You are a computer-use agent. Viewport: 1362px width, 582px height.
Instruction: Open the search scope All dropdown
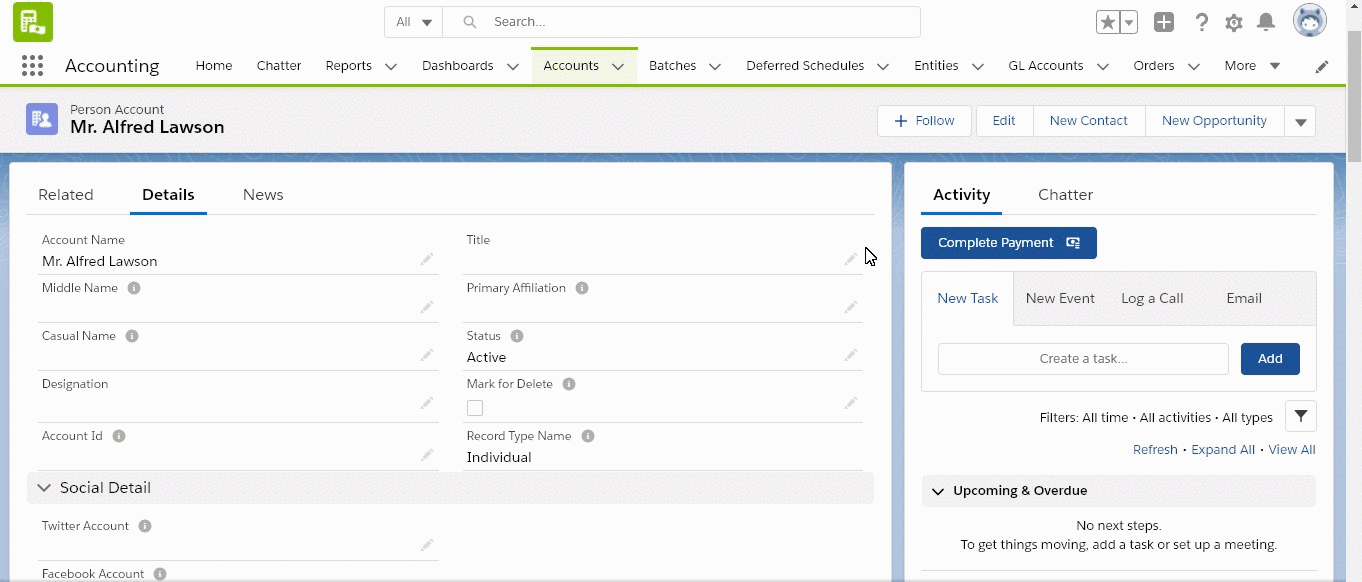(414, 22)
